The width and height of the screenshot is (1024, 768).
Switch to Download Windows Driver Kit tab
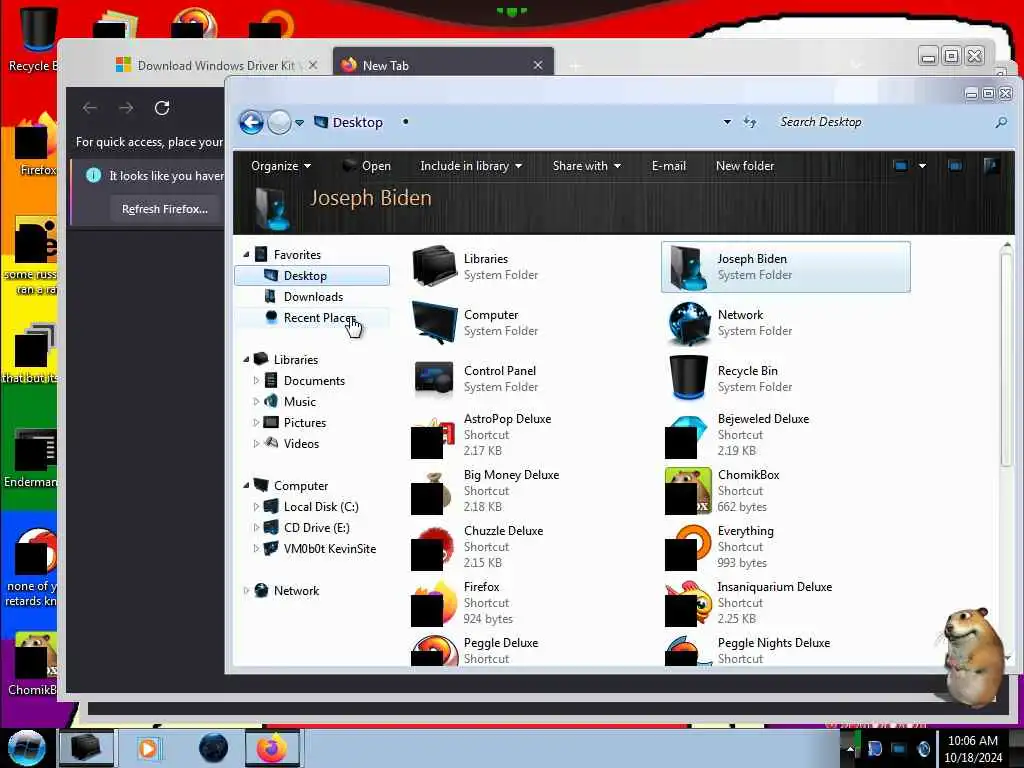click(x=216, y=65)
